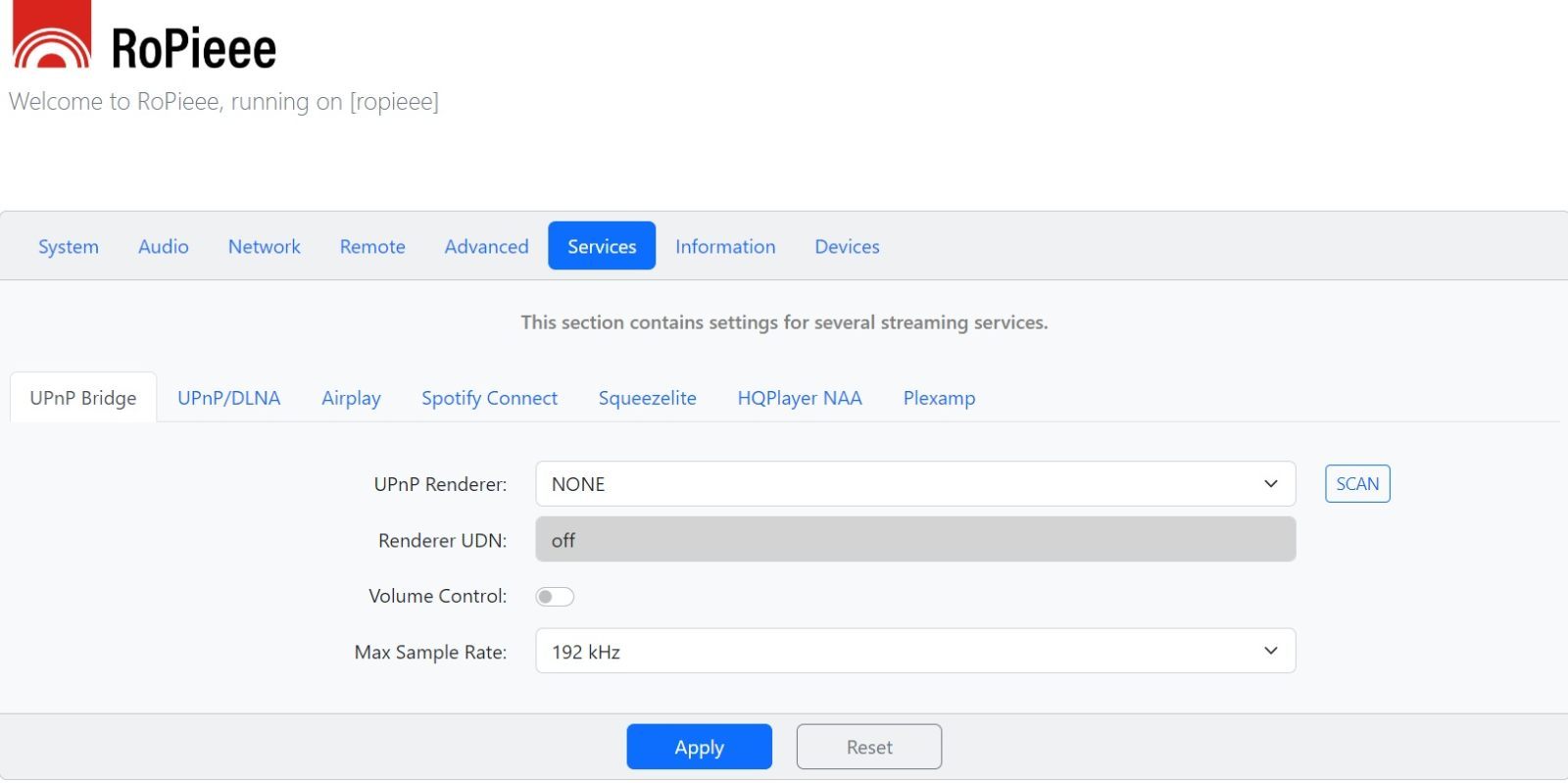Click the 'UPnP Renderer:' label
This screenshot has width=1568, height=783.
click(440, 484)
